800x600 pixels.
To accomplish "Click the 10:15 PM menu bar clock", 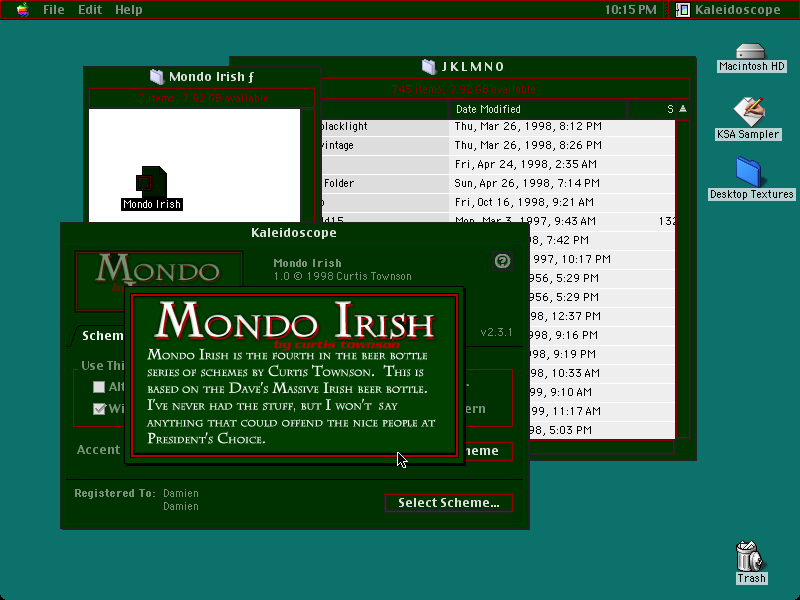I will tap(631, 10).
